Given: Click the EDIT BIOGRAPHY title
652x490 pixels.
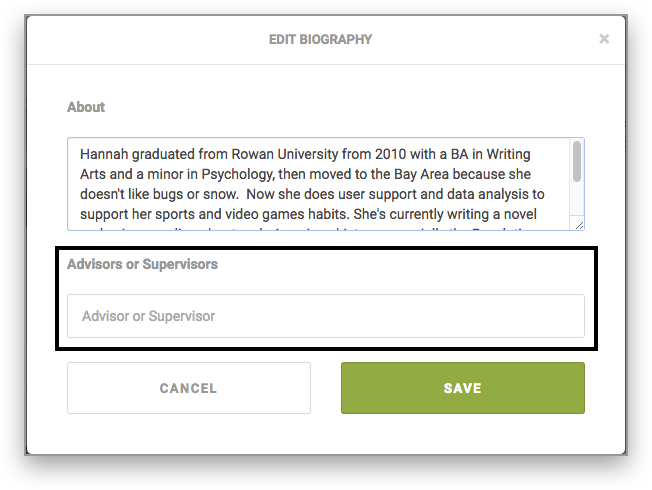Looking at the screenshot, I should coord(320,39).
